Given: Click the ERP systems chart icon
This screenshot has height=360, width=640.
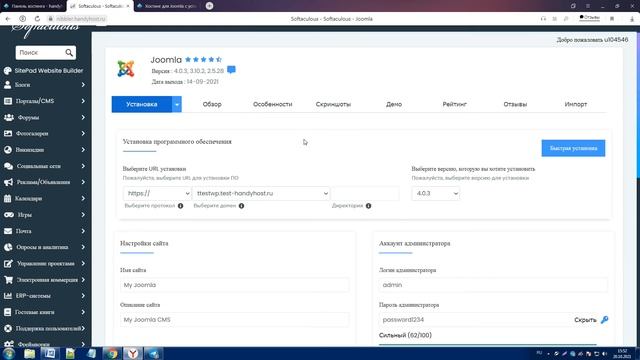Looking at the screenshot, I should pos(8,296).
